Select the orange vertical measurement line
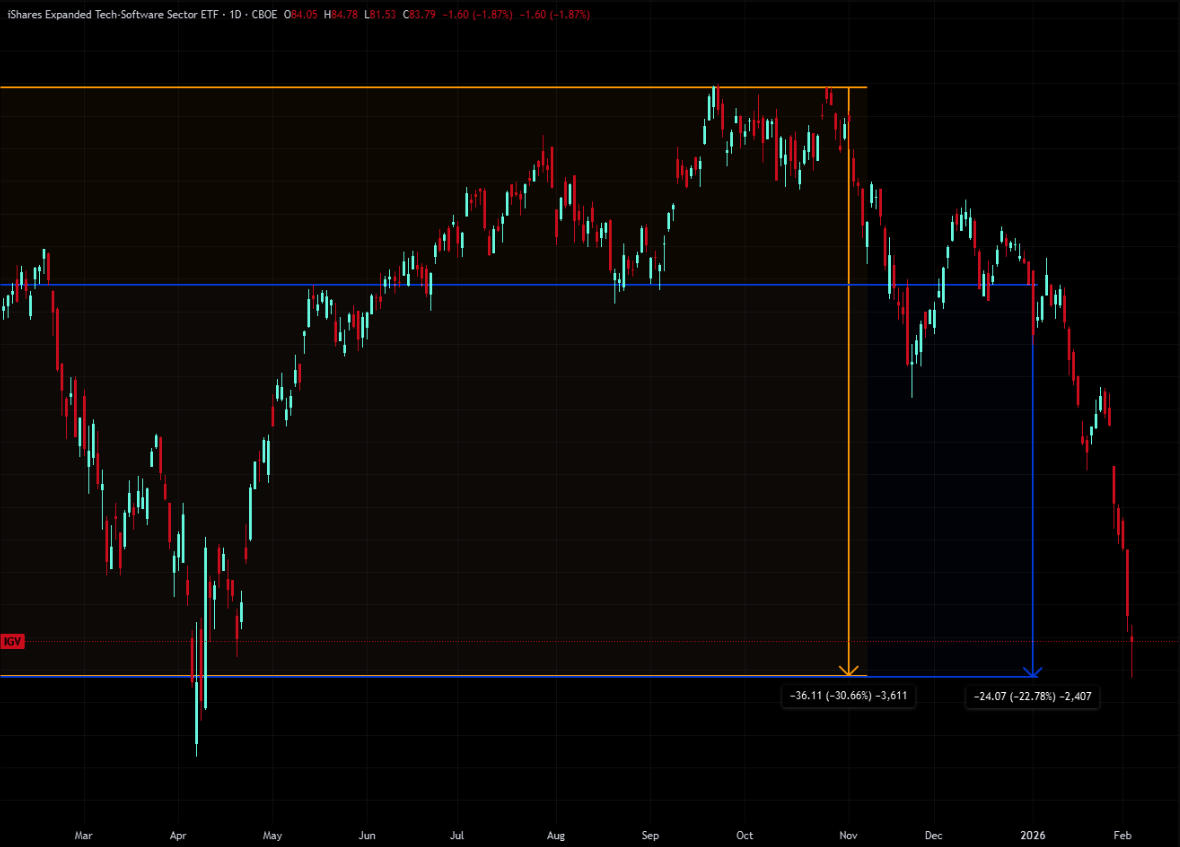 point(849,400)
